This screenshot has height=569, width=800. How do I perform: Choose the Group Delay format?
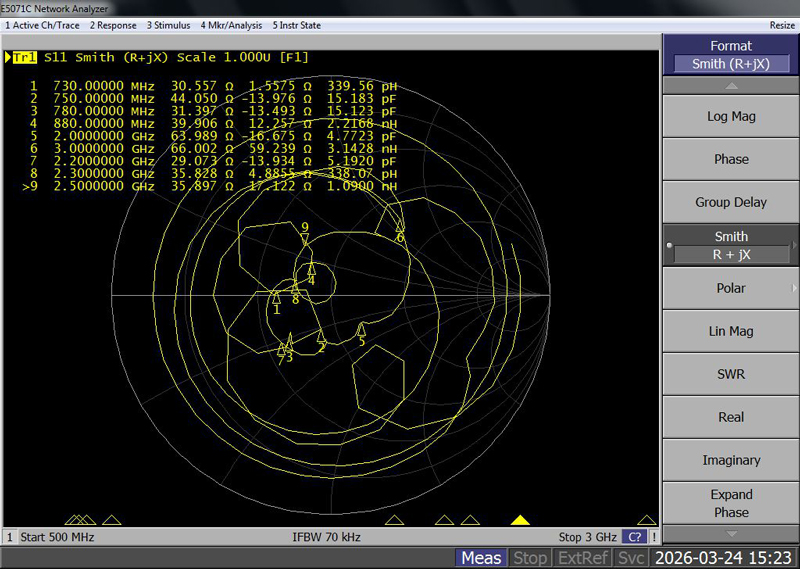pyautogui.click(x=731, y=202)
